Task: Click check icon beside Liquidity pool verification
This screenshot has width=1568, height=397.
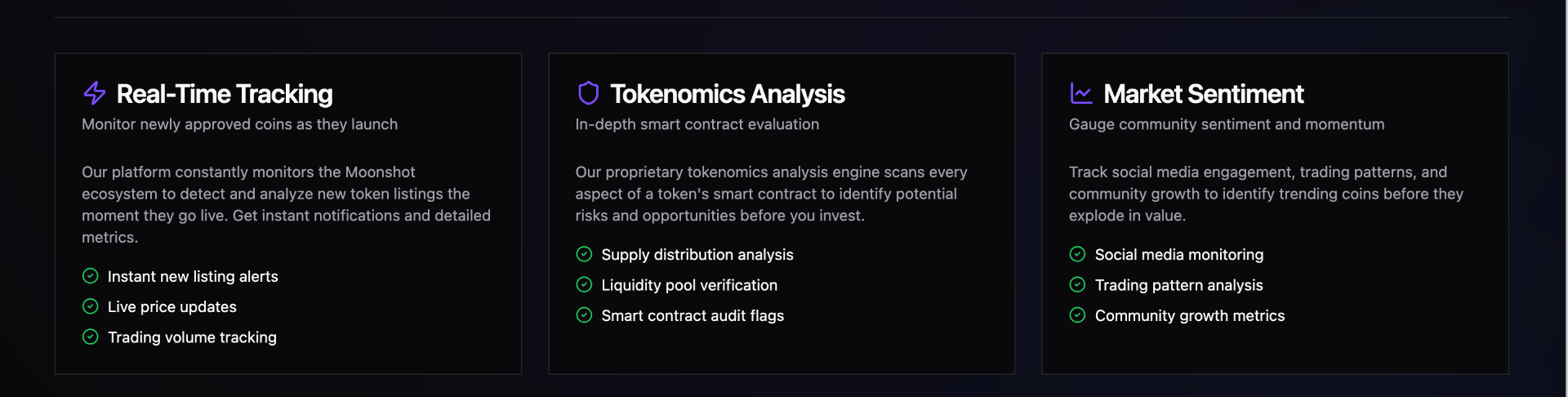Action: point(584,284)
